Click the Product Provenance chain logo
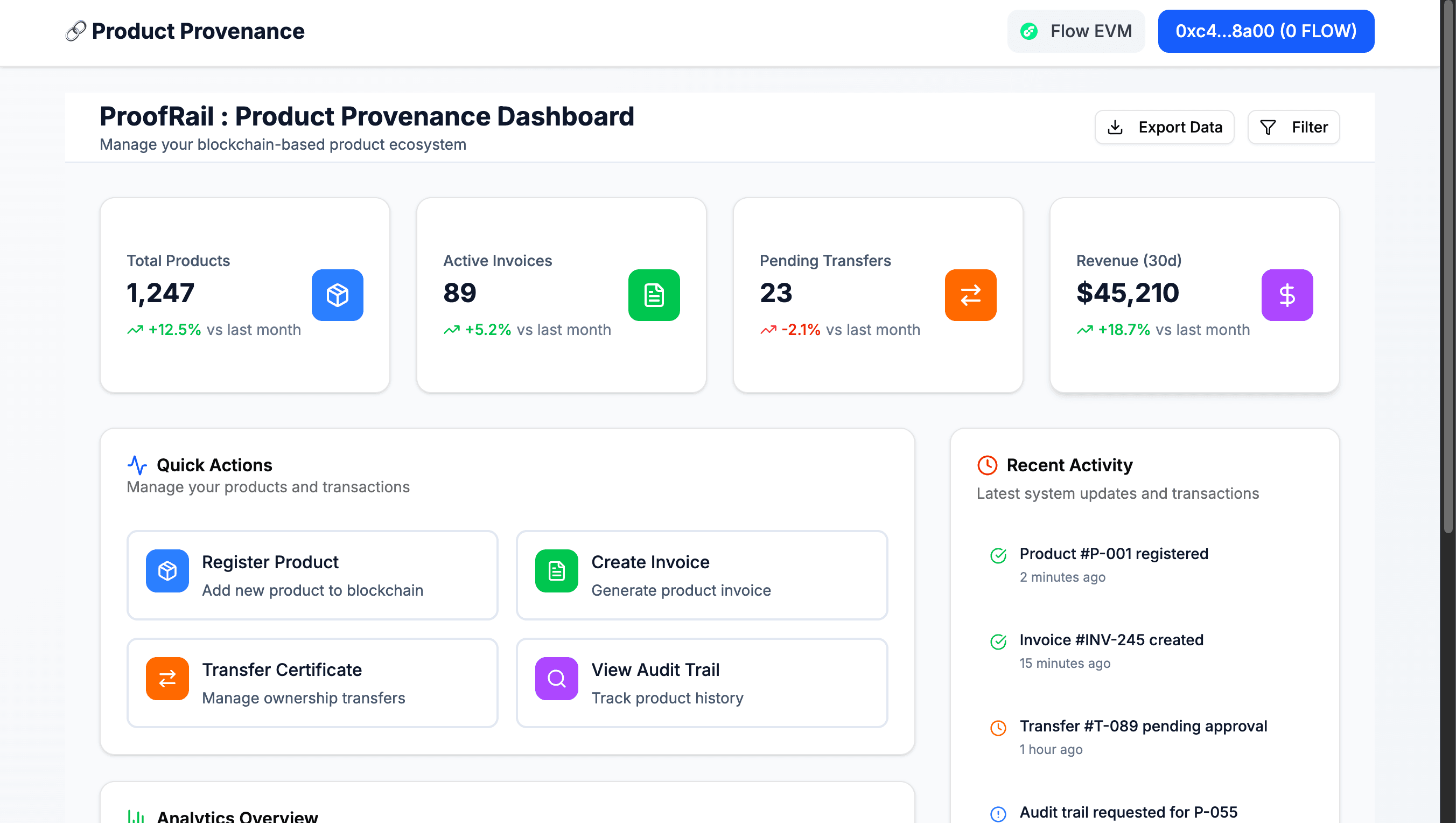1456x823 pixels. click(x=75, y=31)
